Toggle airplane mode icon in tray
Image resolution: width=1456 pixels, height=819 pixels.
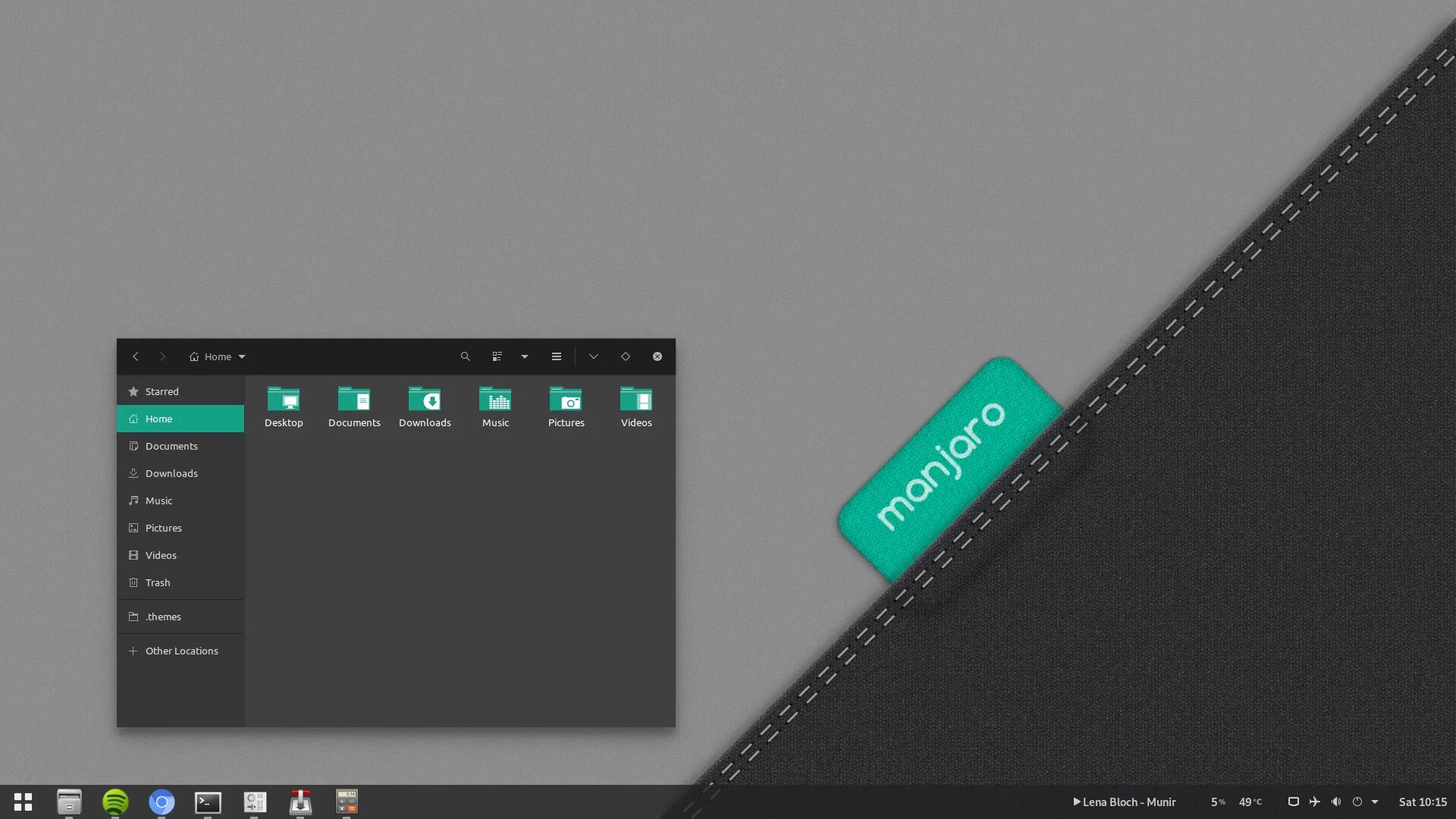pyautogui.click(x=1315, y=802)
